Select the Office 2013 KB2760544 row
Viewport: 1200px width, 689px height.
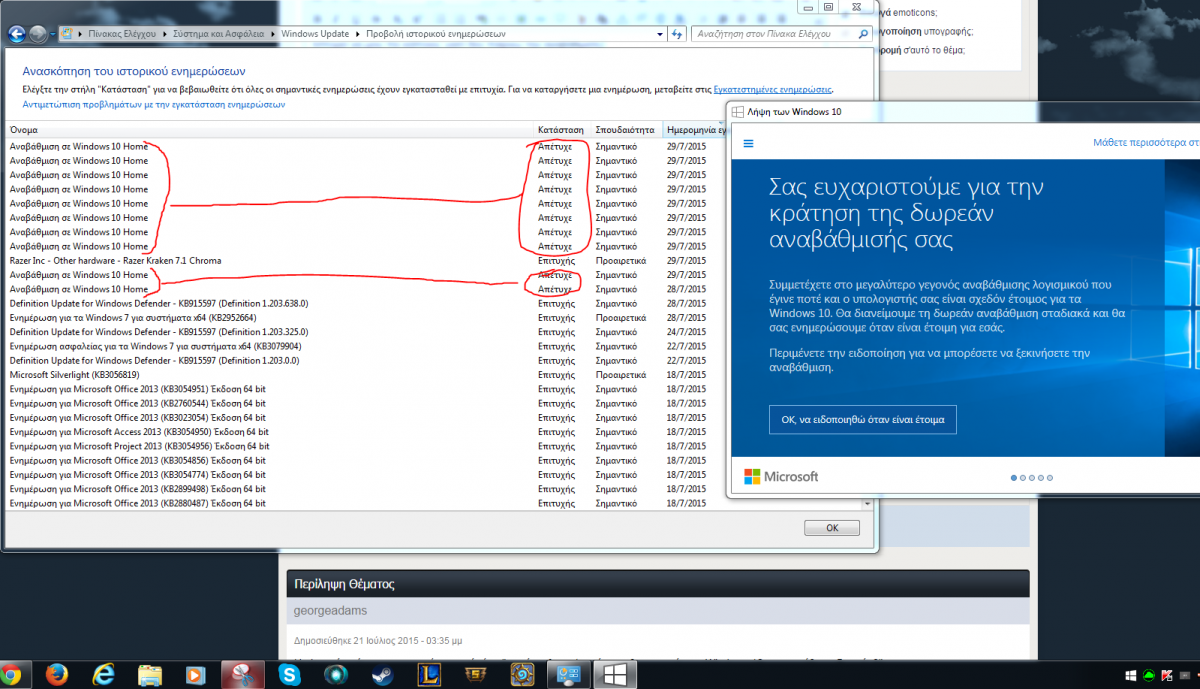366,403
